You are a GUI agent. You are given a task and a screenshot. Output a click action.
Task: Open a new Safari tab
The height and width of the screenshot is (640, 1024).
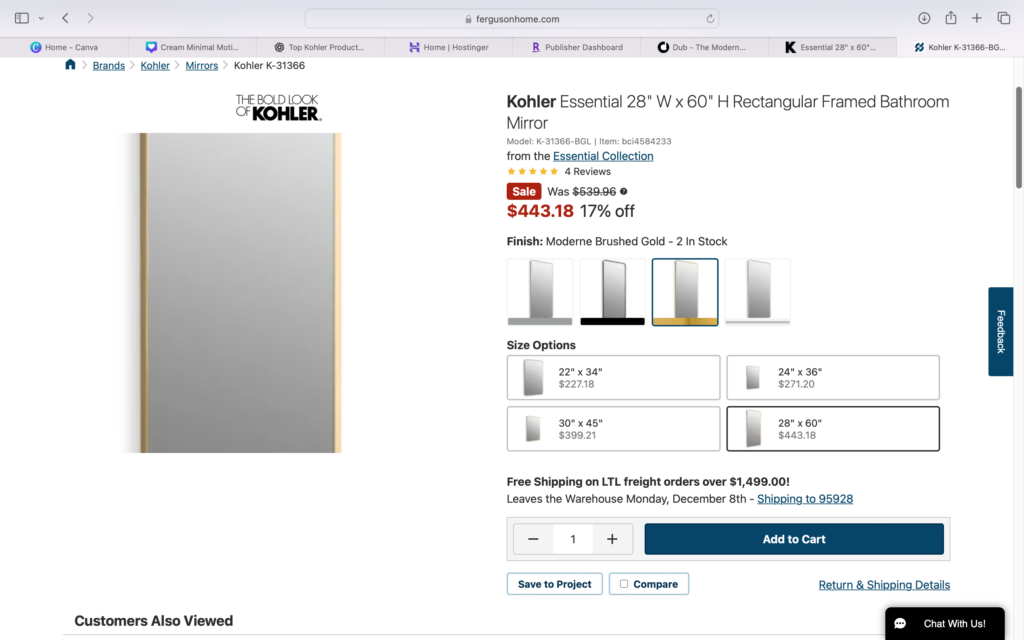[977, 18]
